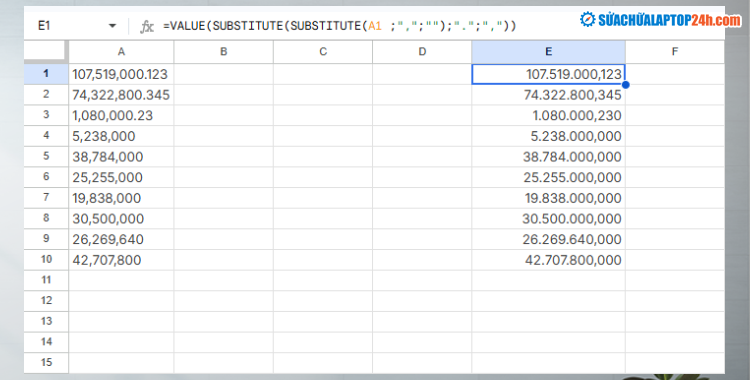Click the fill handle on cell E1

pyautogui.click(x=625, y=85)
